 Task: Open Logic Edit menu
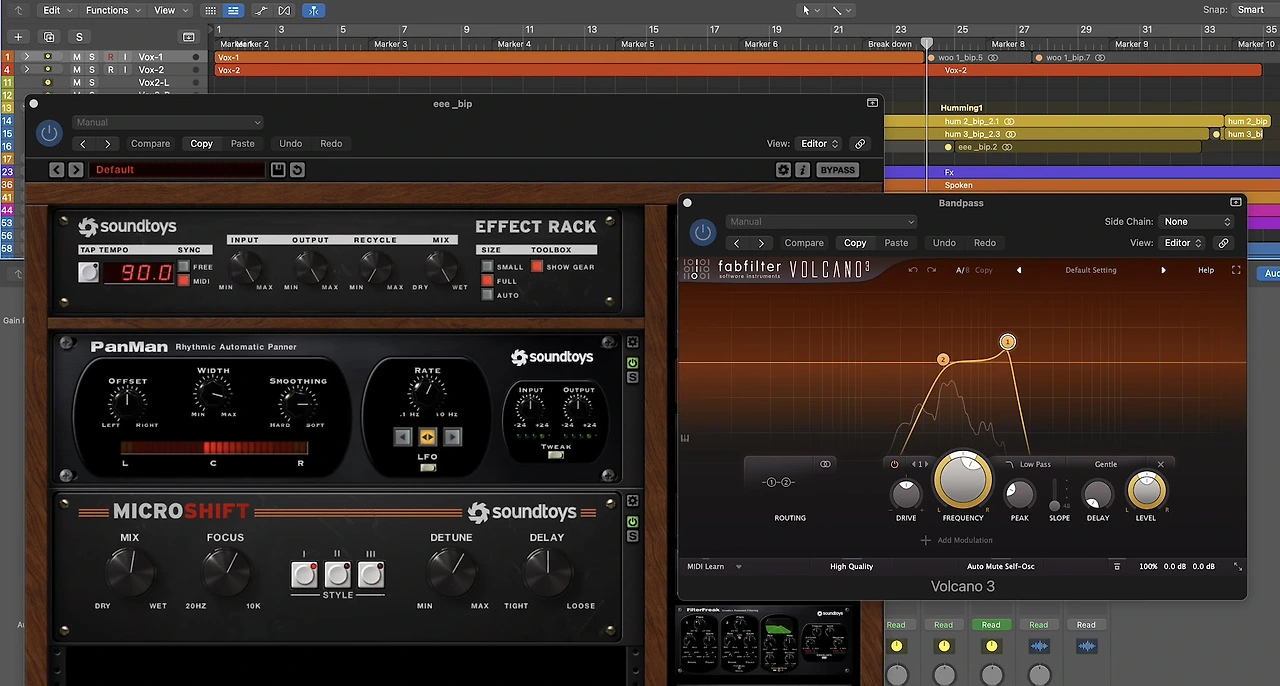56,10
